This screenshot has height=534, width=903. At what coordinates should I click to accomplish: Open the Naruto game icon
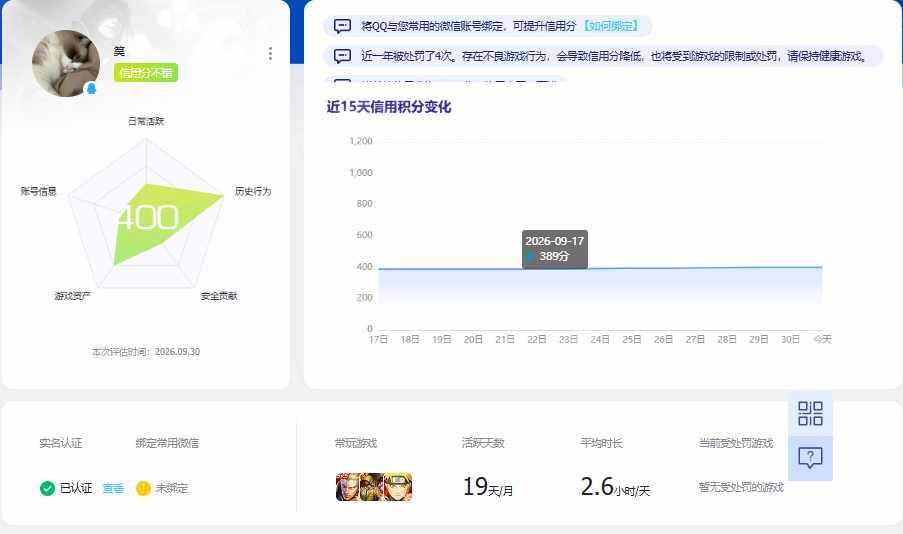397,487
